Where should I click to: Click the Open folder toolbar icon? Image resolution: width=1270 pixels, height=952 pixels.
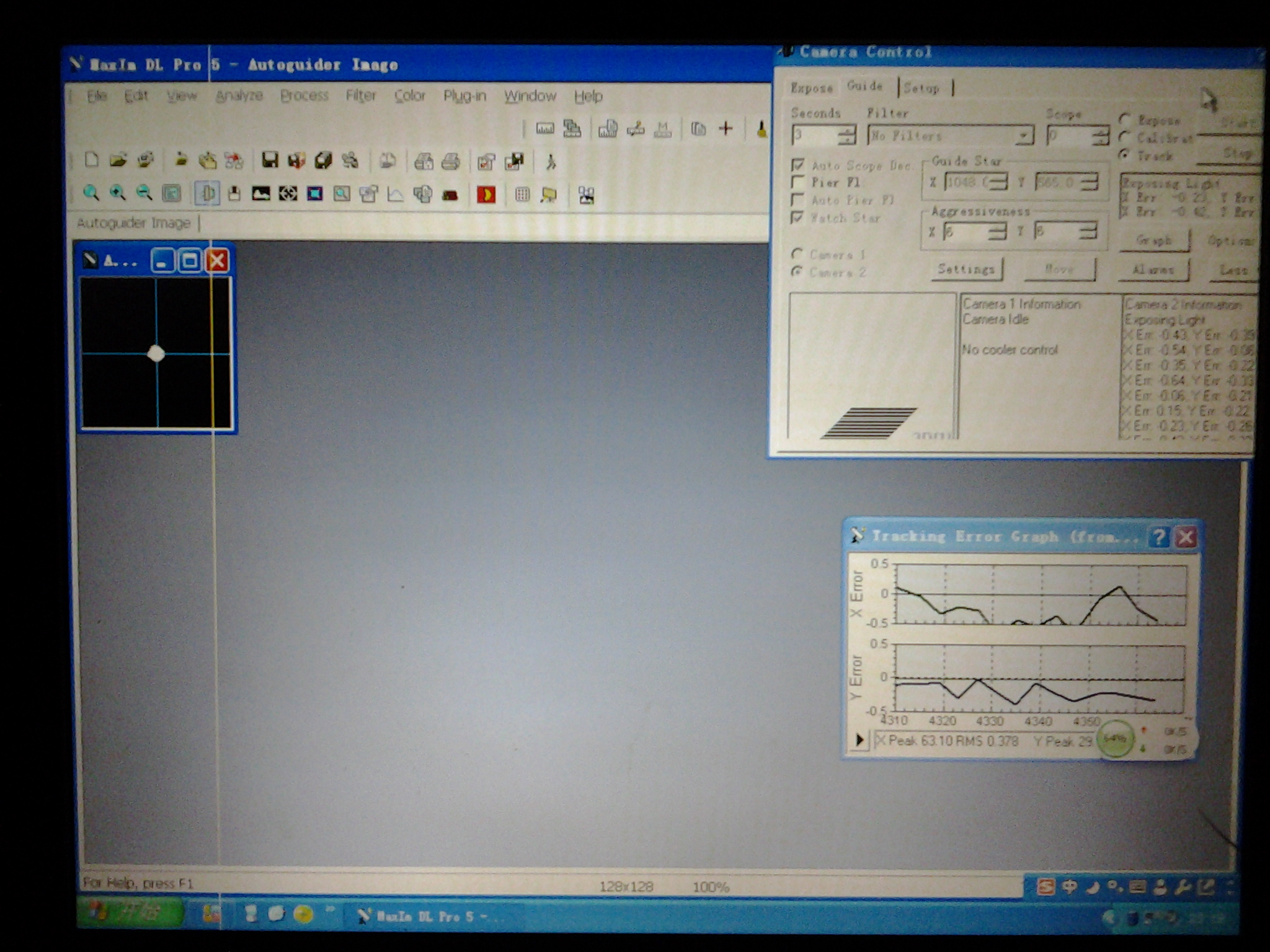[x=118, y=161]
